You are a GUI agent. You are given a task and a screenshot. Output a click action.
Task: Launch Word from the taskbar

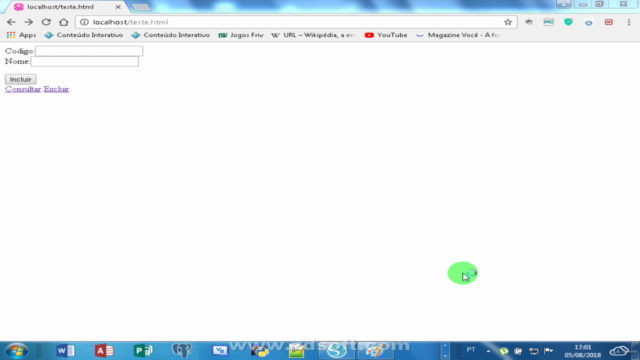(65, 351)
